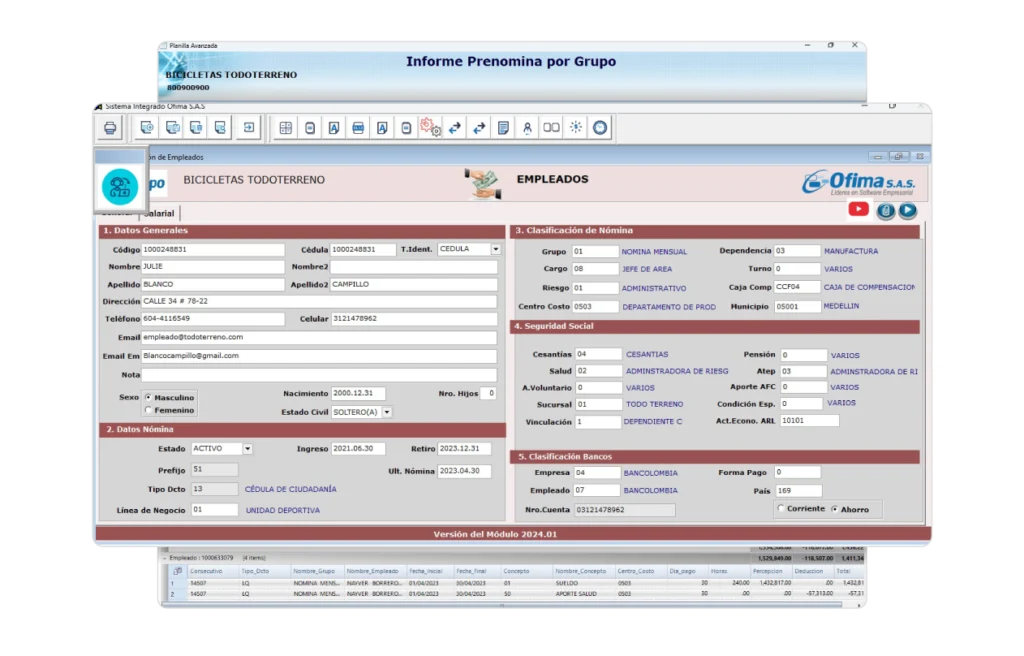Image resolution: width=1024 pixels, height=656 pixels.
Task: Click the Act.Econo. ARL field
Action: [810, 421]
